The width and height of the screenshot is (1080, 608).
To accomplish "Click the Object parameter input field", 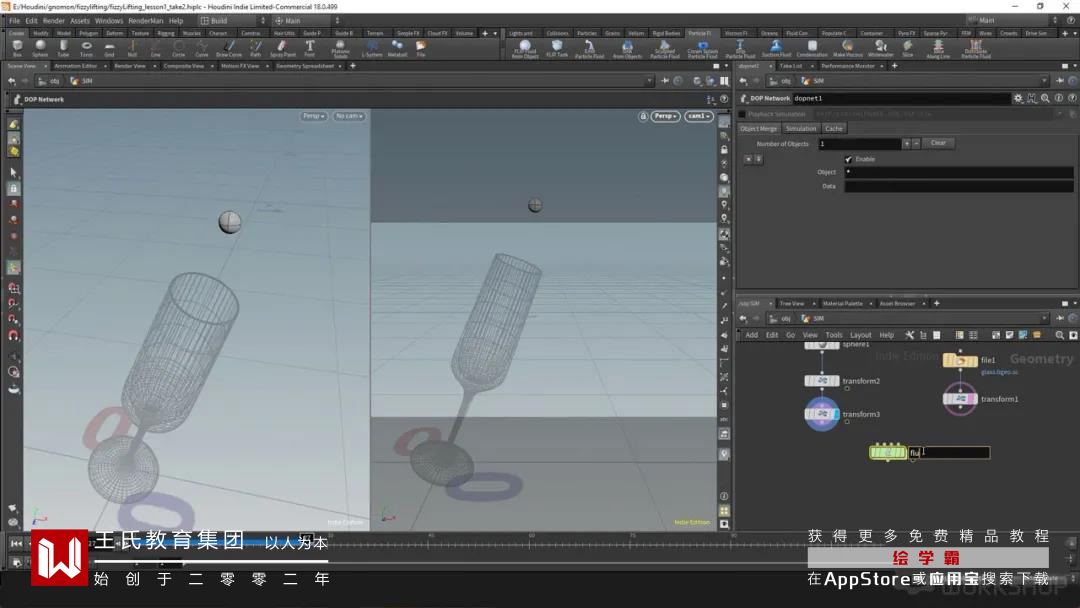I will pos(959,172).
